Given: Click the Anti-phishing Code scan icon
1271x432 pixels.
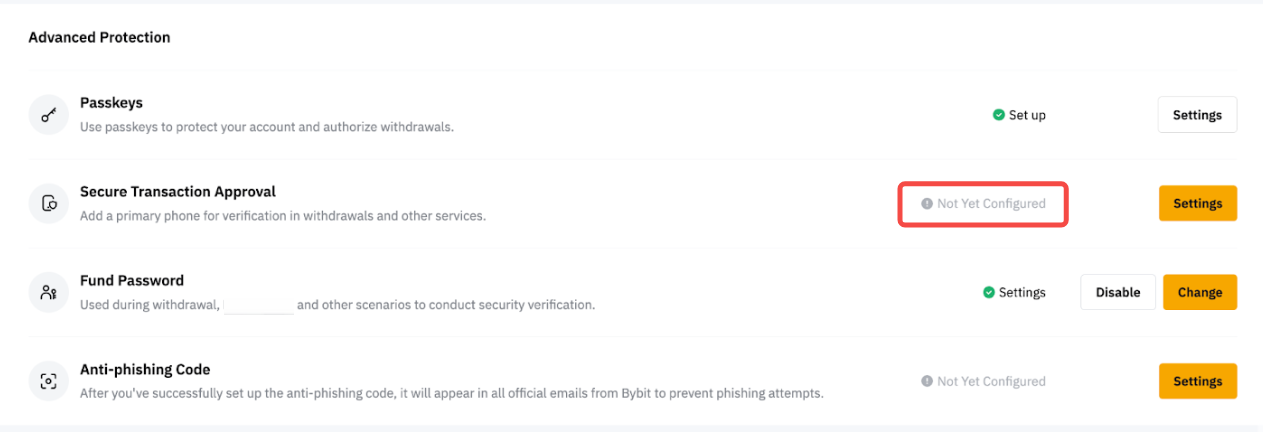Looking at the screenshot, I should pos(48,381).
